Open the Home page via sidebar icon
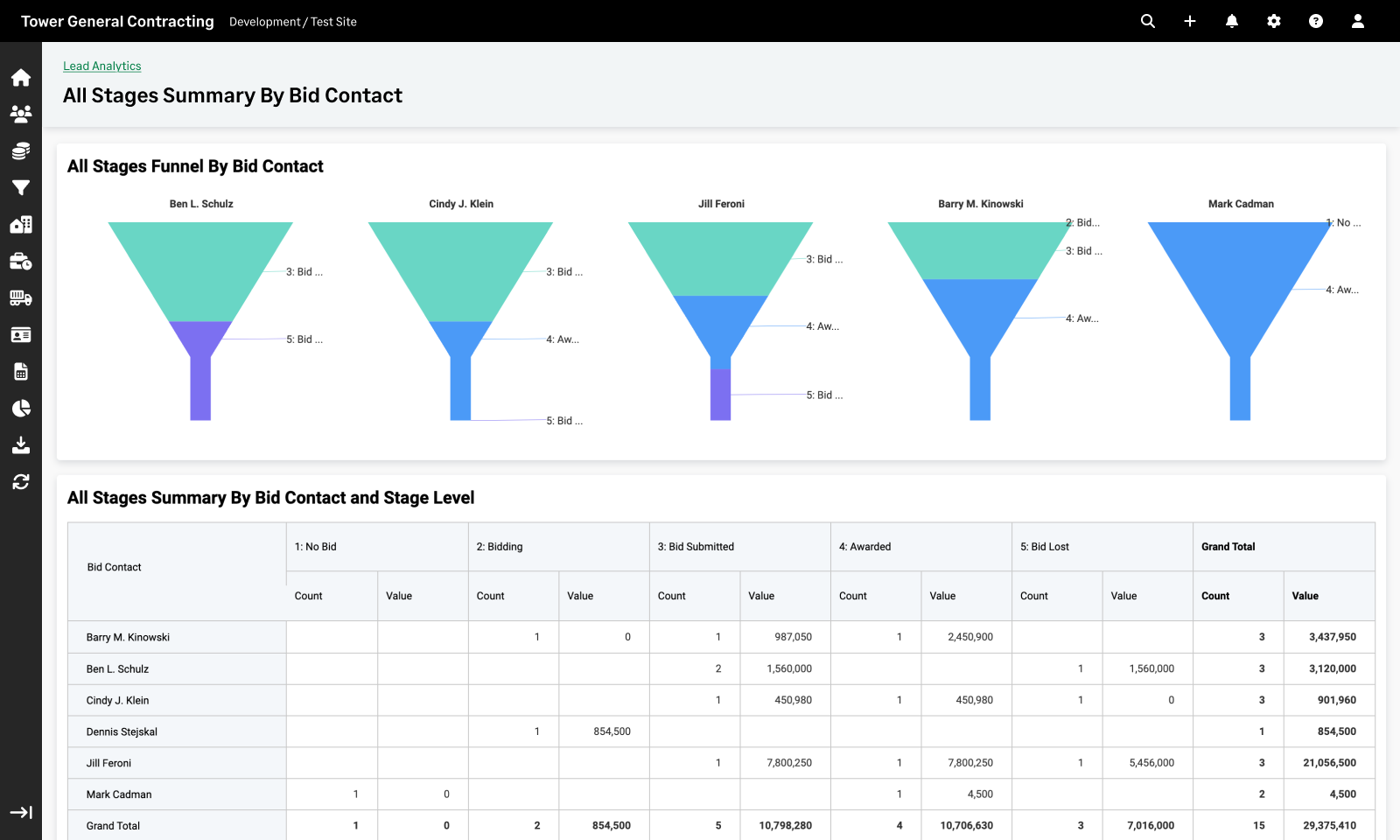This screenshot has height=840, width=1400. [x=20, y=77]
